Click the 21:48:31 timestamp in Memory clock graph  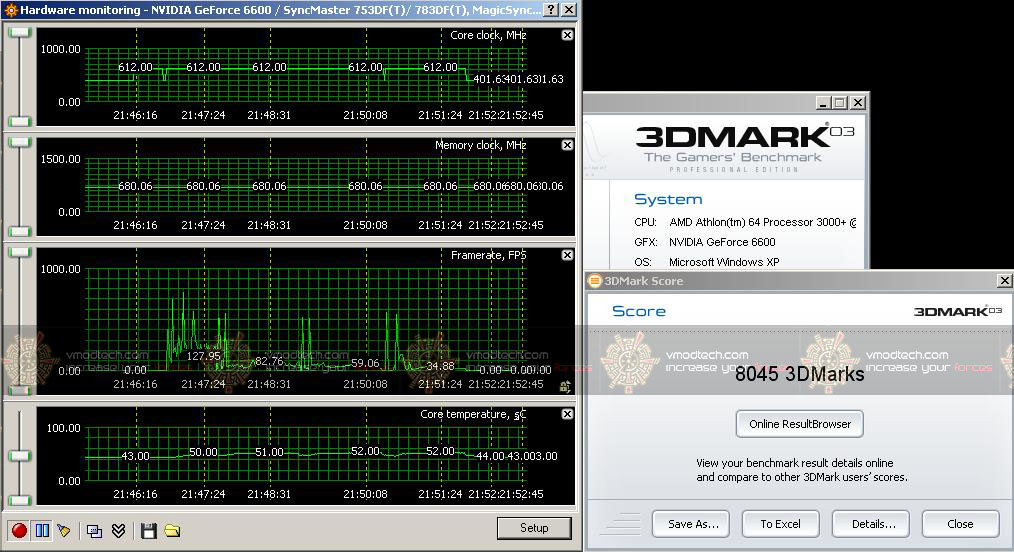269,225
